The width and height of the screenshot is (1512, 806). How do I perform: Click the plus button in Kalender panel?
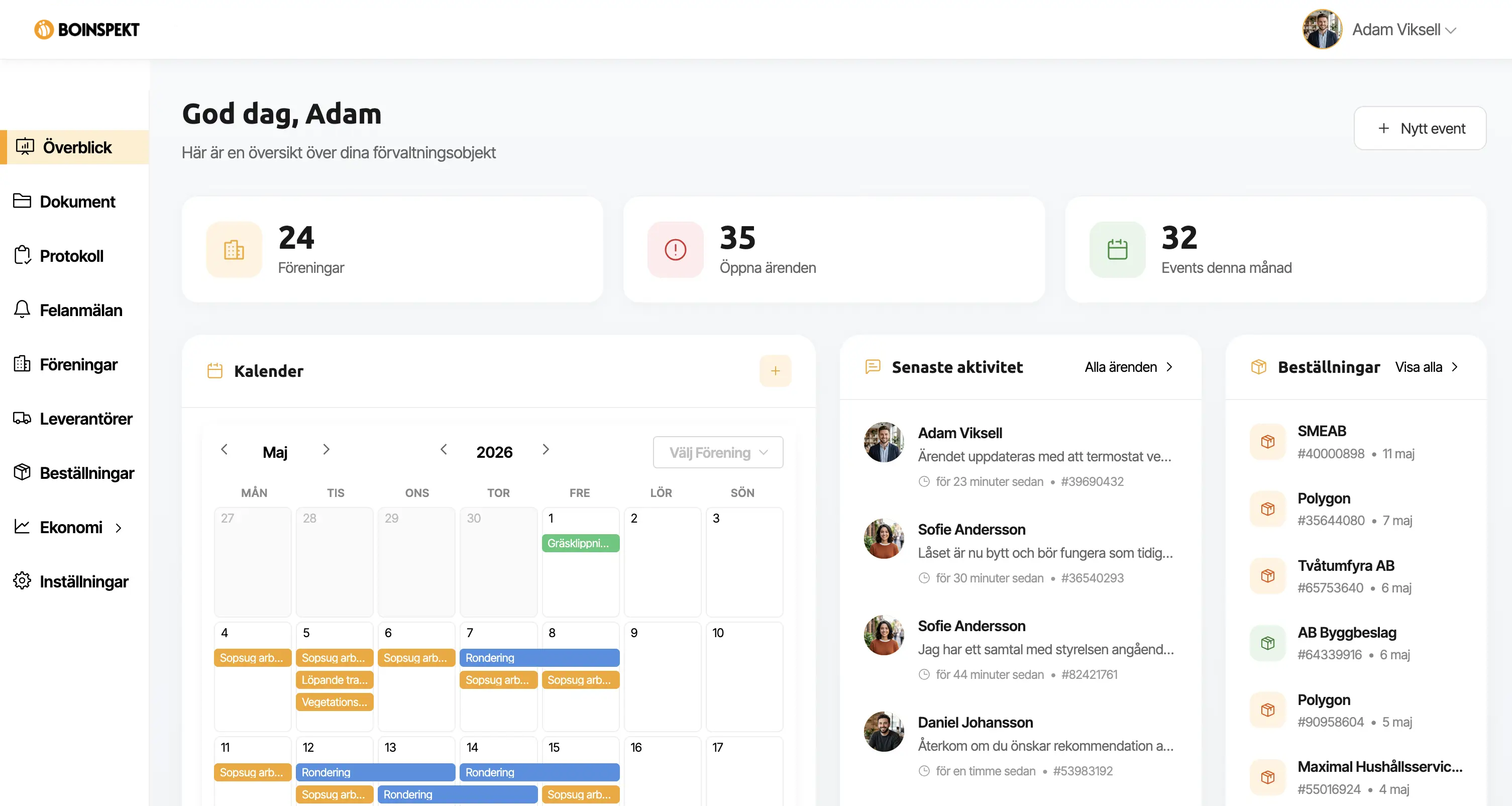(775, 370)
